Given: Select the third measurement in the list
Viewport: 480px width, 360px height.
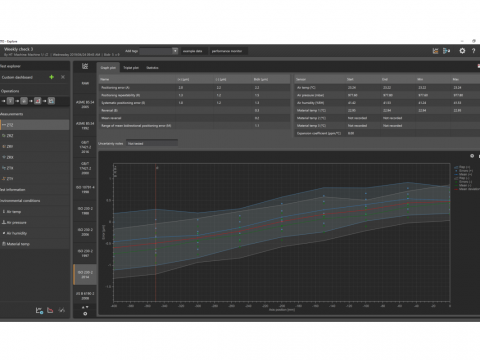Looking at the screenshot, I should pyautogui.click(x=35, y=146).
